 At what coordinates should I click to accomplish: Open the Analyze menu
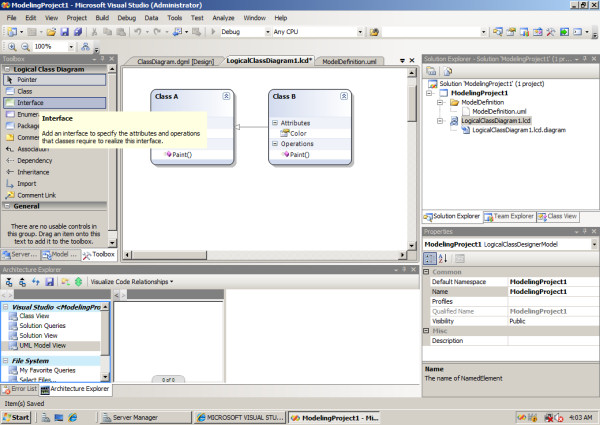coord(223,18)
